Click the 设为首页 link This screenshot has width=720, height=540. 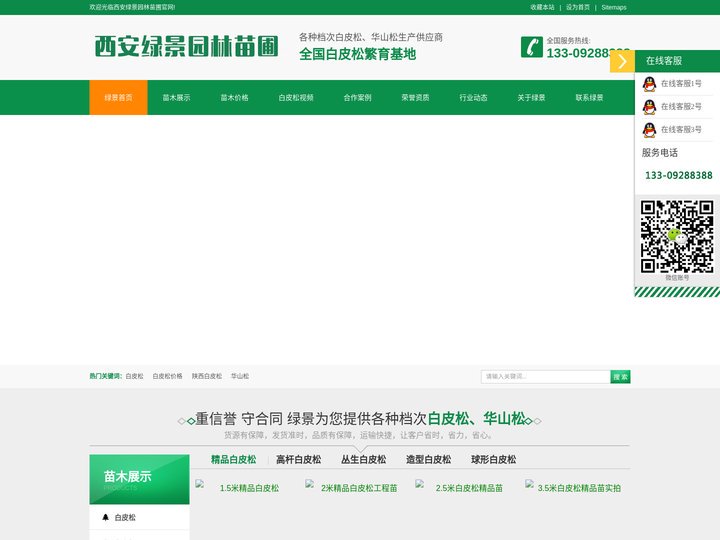click(578, 7)
